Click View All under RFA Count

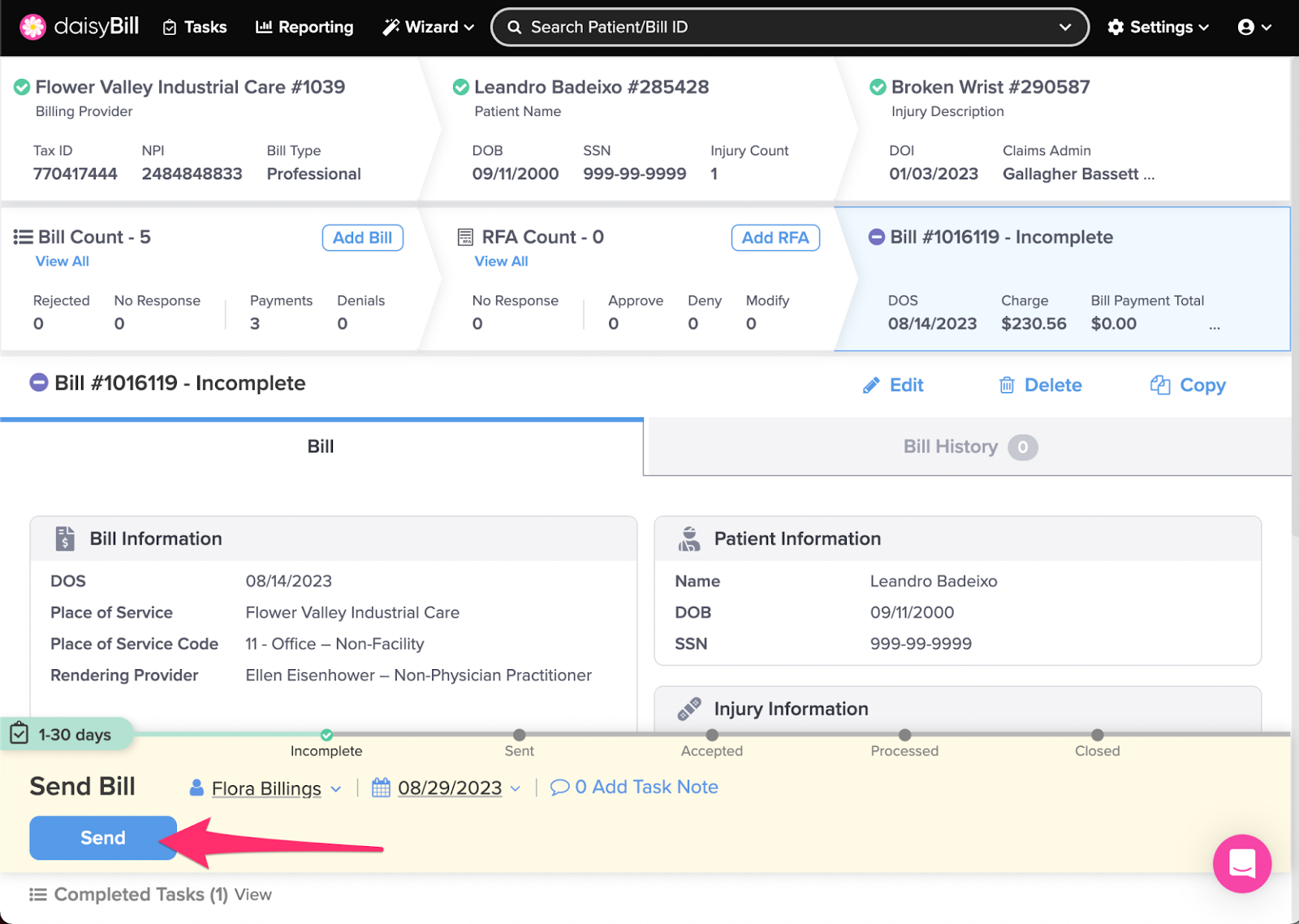pyautogui.click(x=501, y=261)
